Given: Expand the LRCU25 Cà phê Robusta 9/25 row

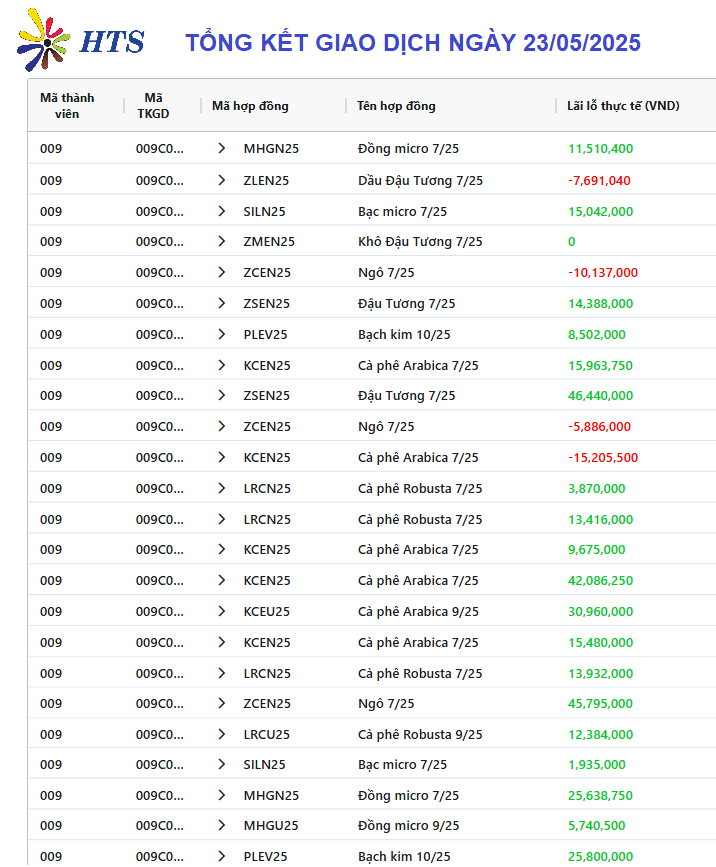Looking at the screenshot, I should [222, 734].
